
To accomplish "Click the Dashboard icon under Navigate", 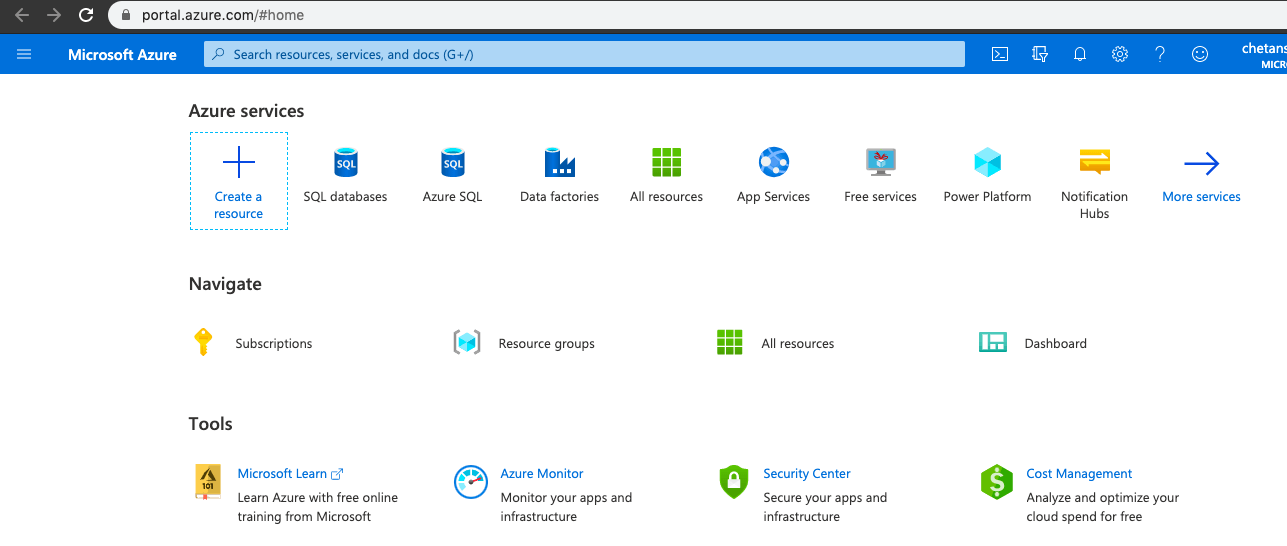I will 992,342.
